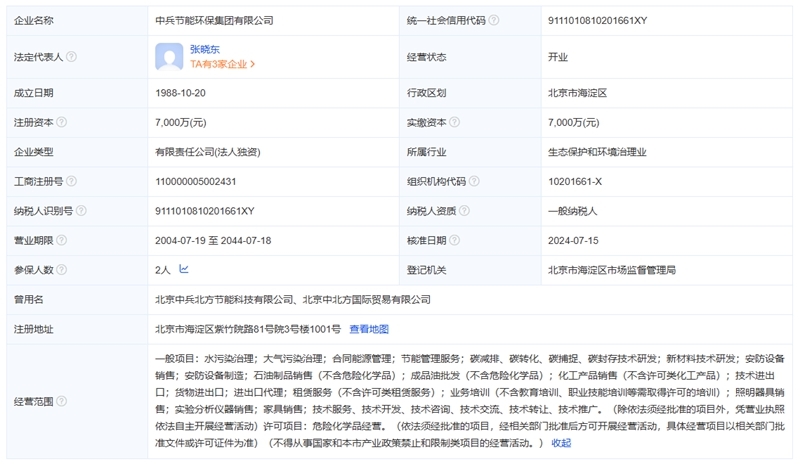Screen dimensions: 800x464
Task: Click the unified credit code 9111010810201661XY
Action: click(598, 20)
